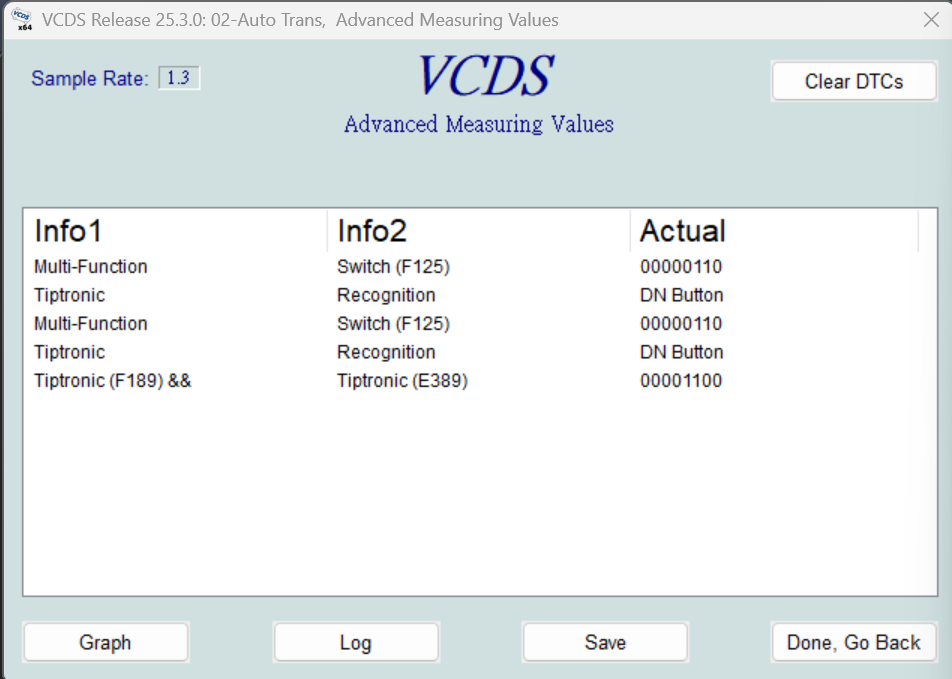Click the VCDS app icon in title bar
Viewport: 952px width, 679px height.
tap(21, 19)
